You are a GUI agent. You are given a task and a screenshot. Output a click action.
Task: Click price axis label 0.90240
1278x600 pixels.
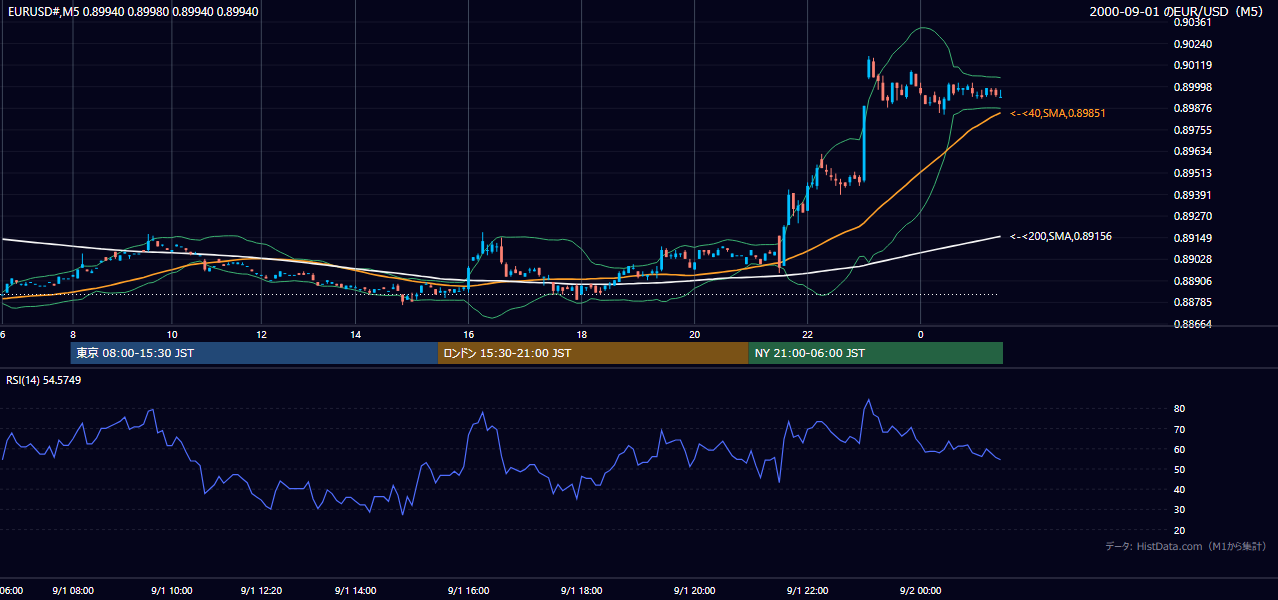point(1192,44)
